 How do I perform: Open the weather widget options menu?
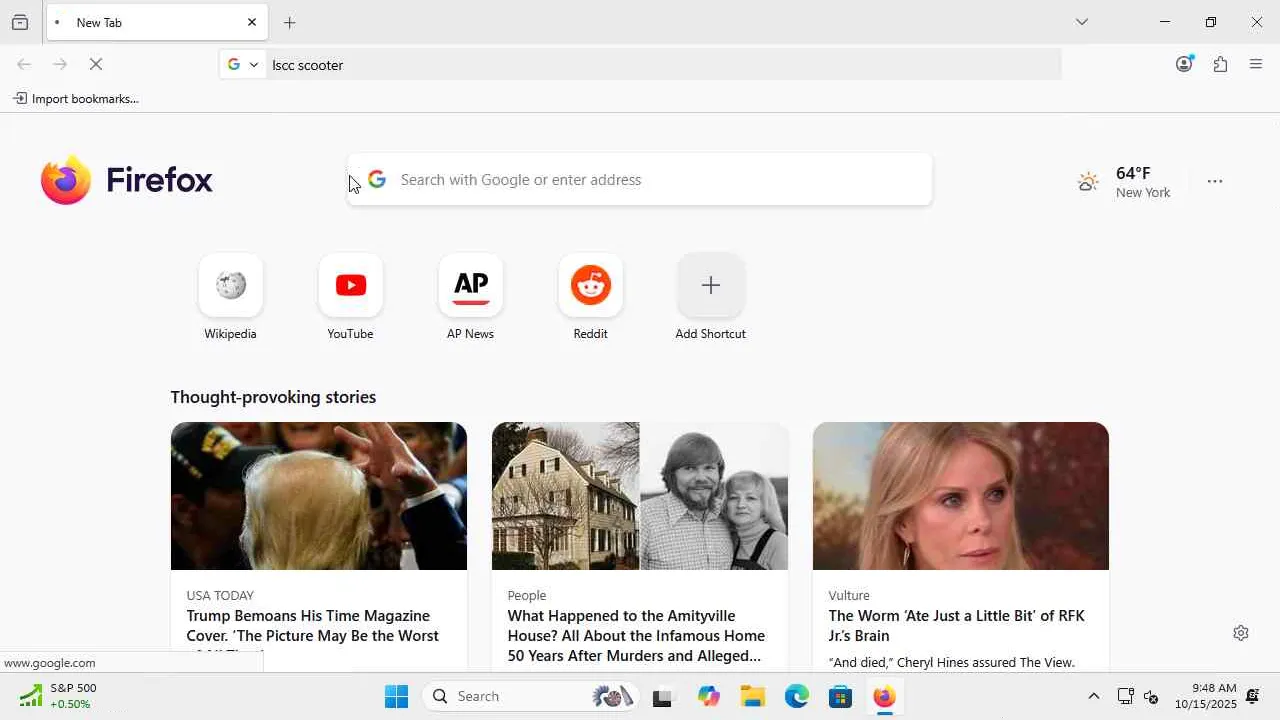click(x=1215, y=182)
